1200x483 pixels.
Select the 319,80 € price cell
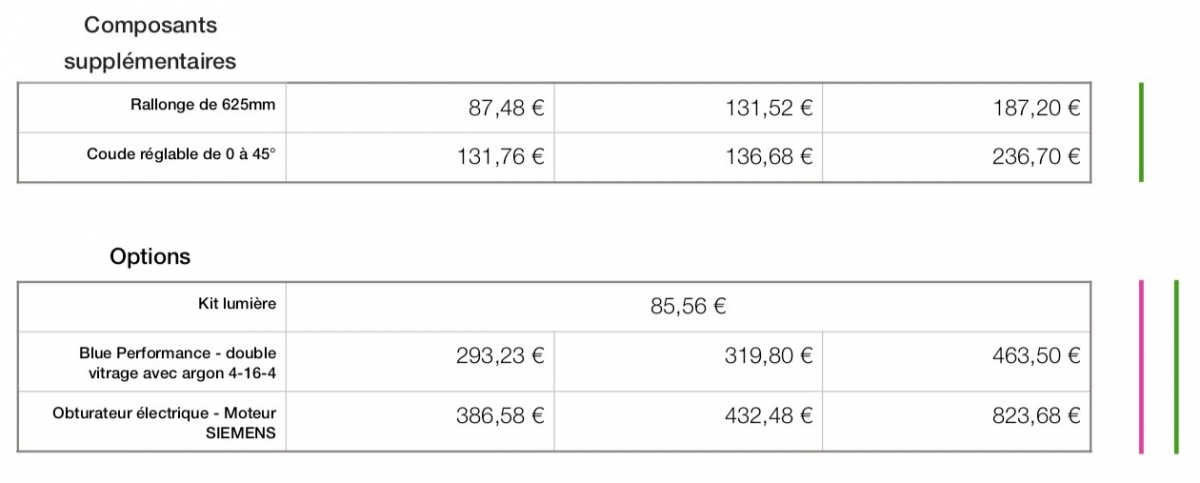[689, 361]
